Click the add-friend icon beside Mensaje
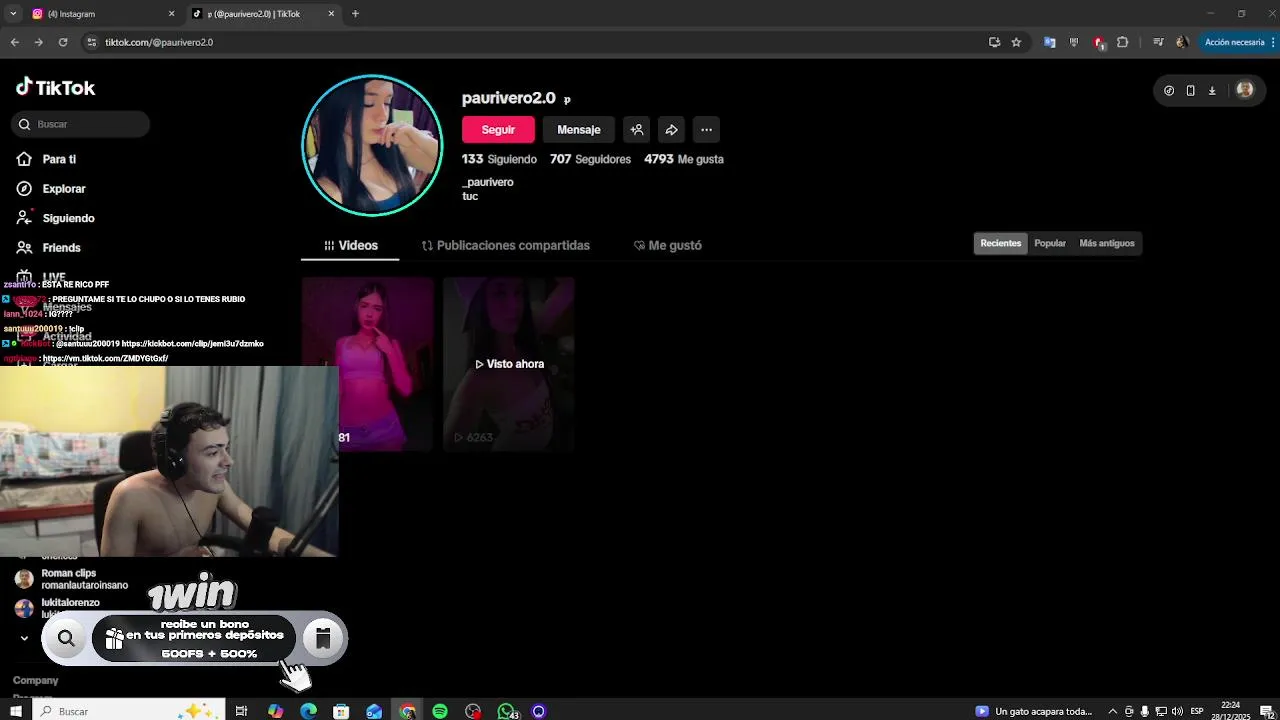The width and height of the screenshot is (1280, 720). pyautogui.click(x=637, y=130)
